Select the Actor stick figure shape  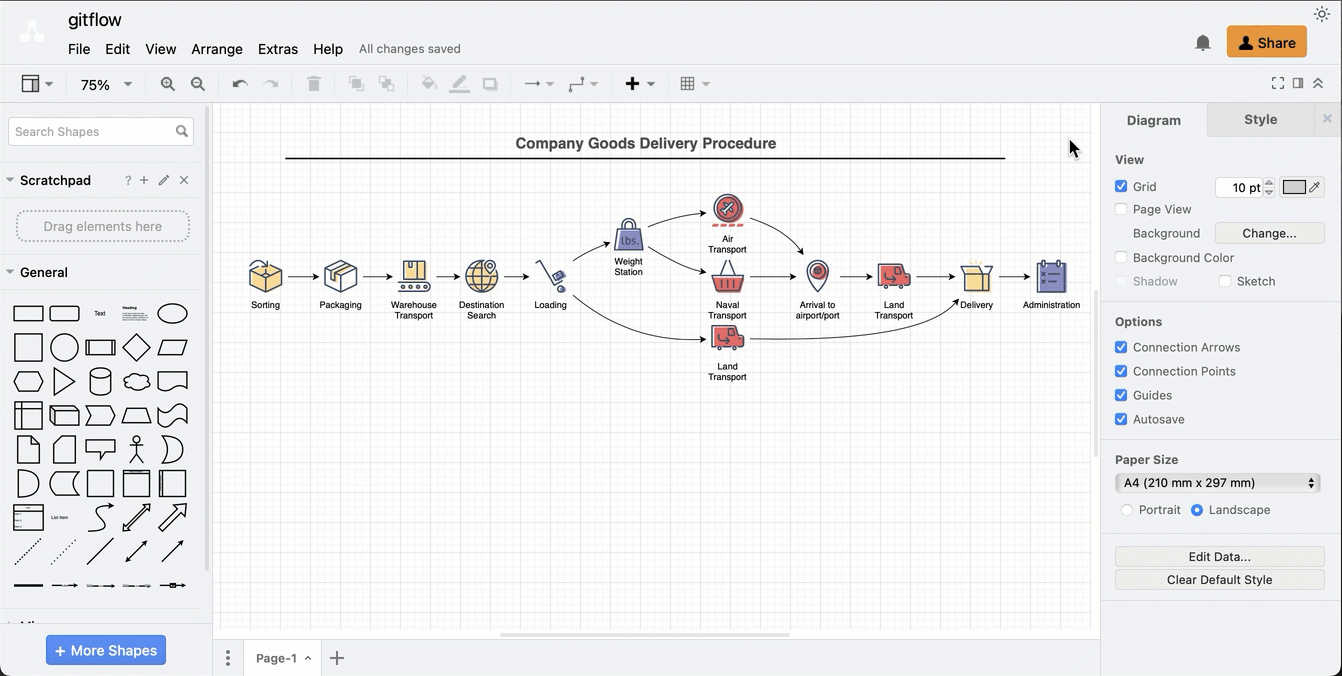point(137,449)
